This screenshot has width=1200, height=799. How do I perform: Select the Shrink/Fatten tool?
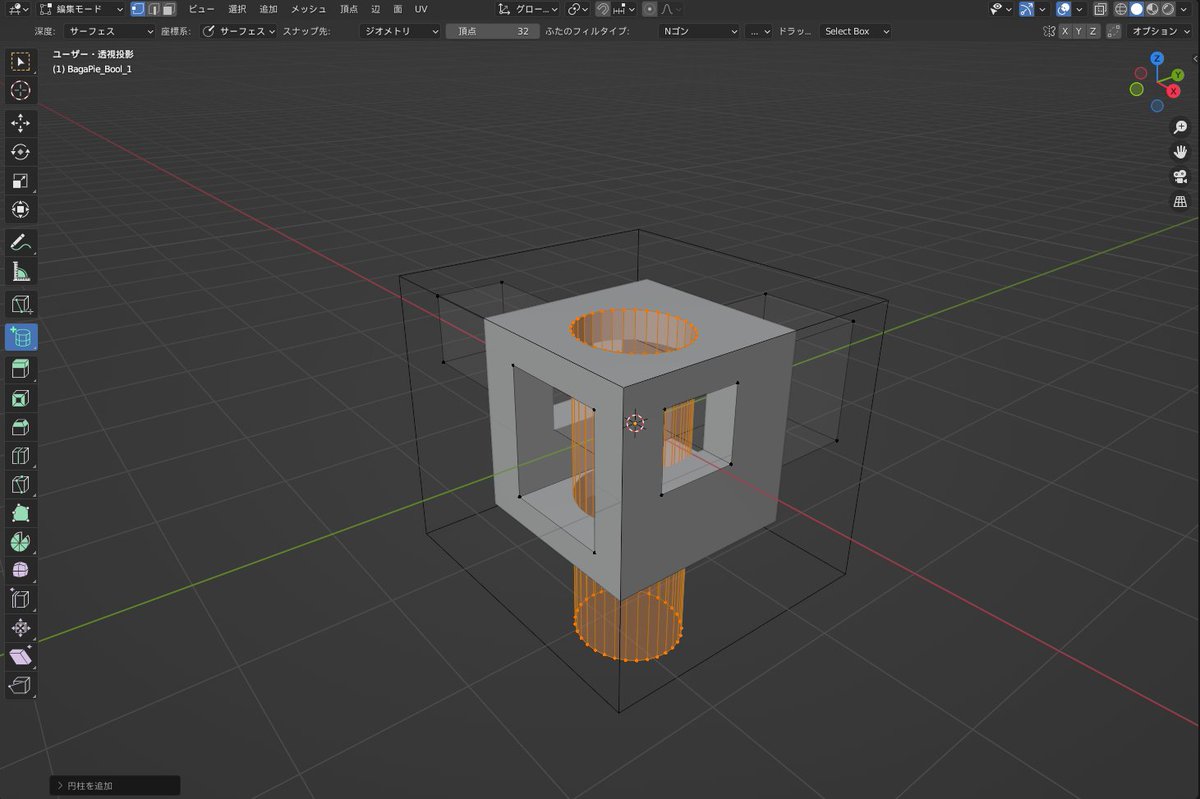20,629
